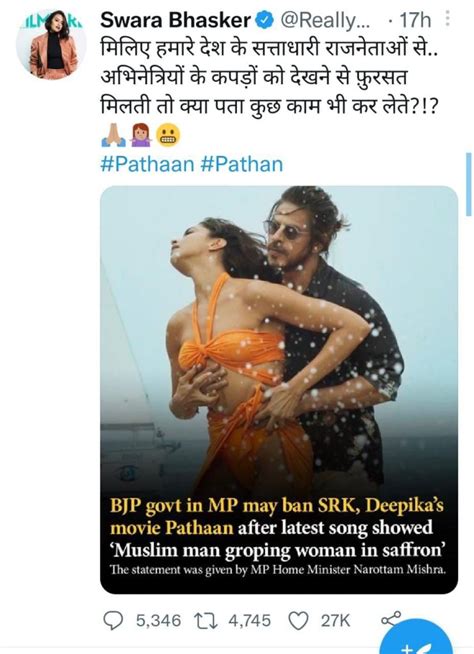Click the #Pathaan hashtag
474x654 pixels.
pos(147,164)
